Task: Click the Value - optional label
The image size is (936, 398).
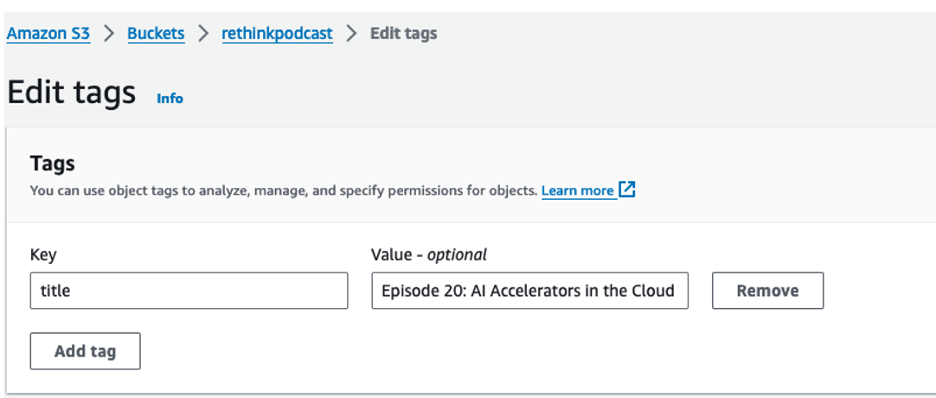Action: pyautogui.click(x=429, y=255)
